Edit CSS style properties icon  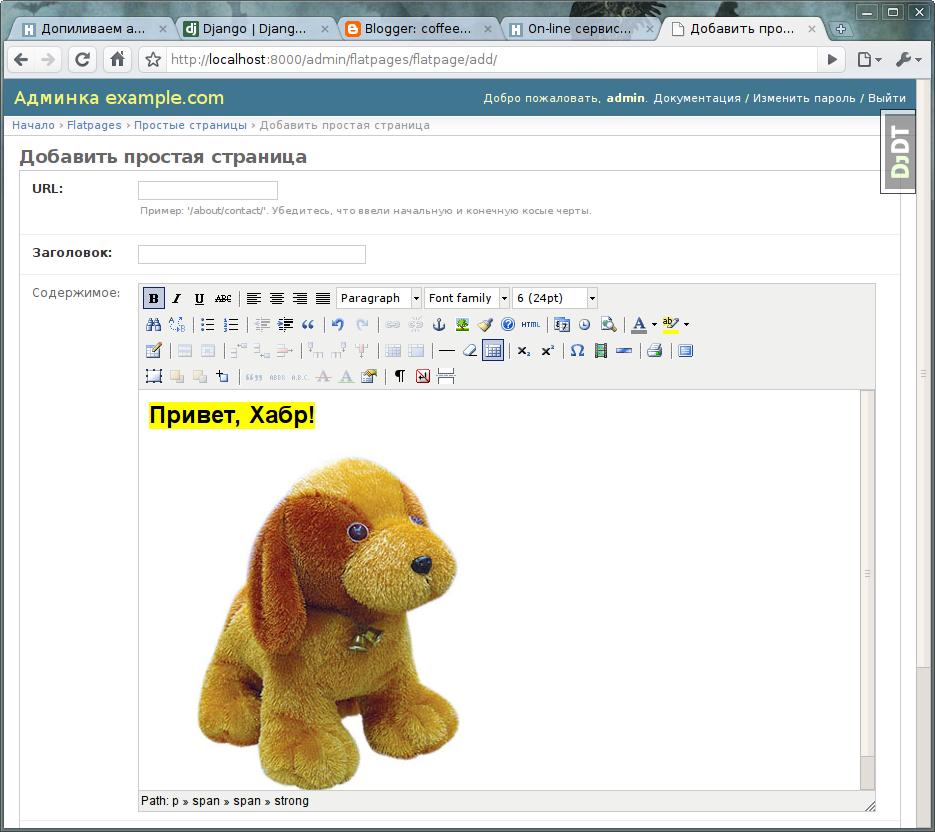point(369,376)
